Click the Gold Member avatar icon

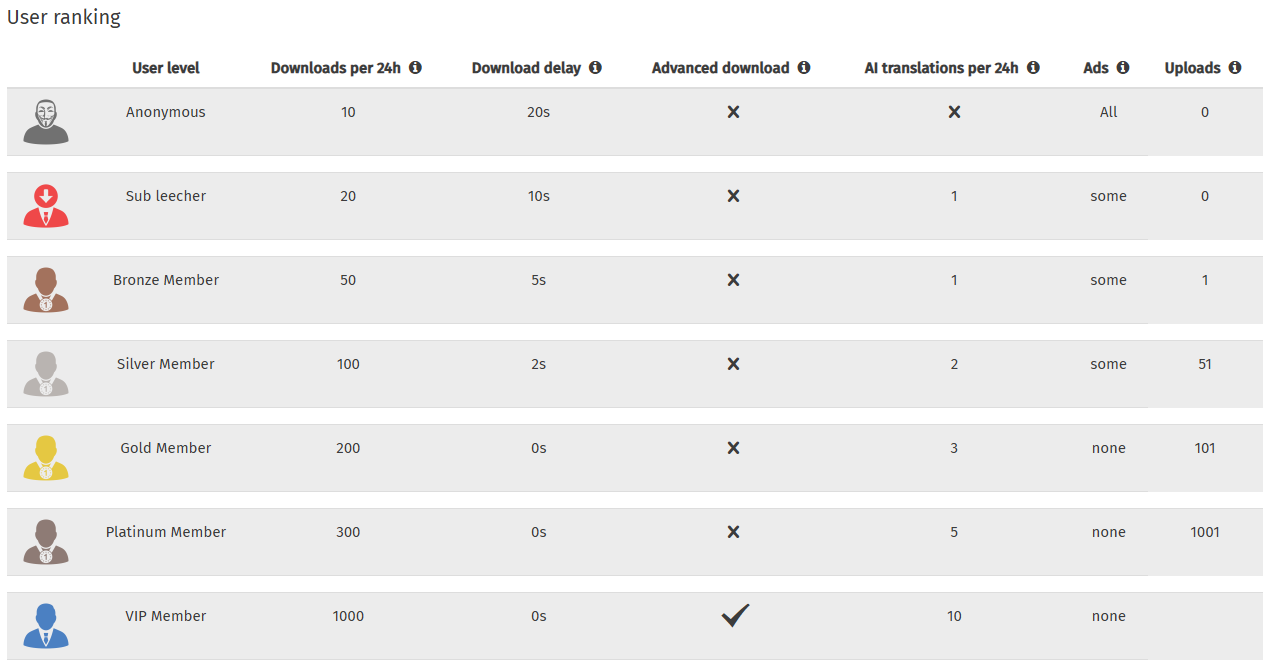46,458
